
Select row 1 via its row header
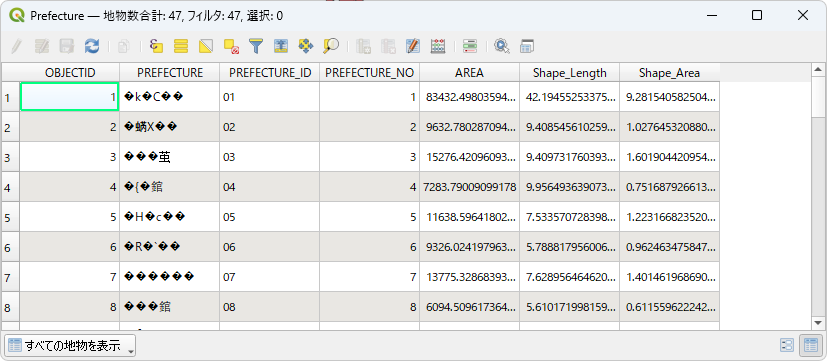(10, 97)
